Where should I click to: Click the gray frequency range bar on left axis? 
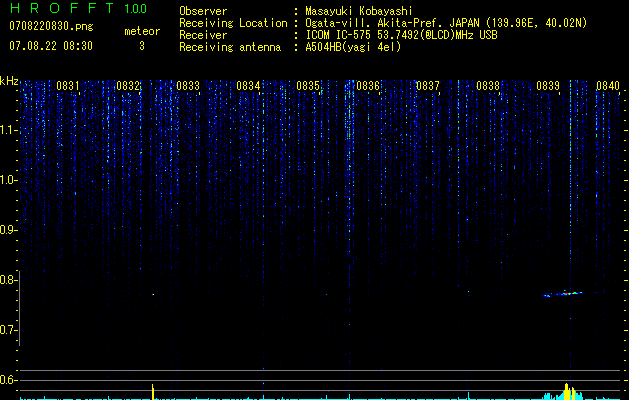[19, 309]
